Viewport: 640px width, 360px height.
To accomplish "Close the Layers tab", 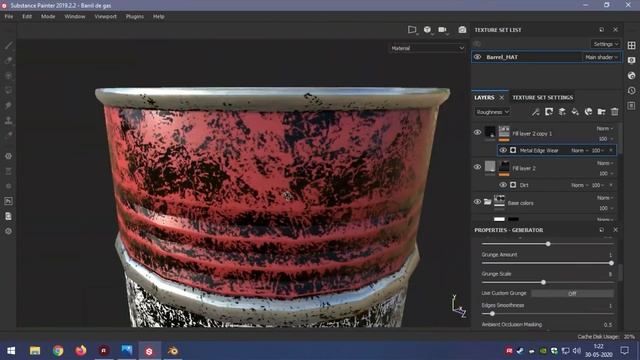I will point(502,98).
